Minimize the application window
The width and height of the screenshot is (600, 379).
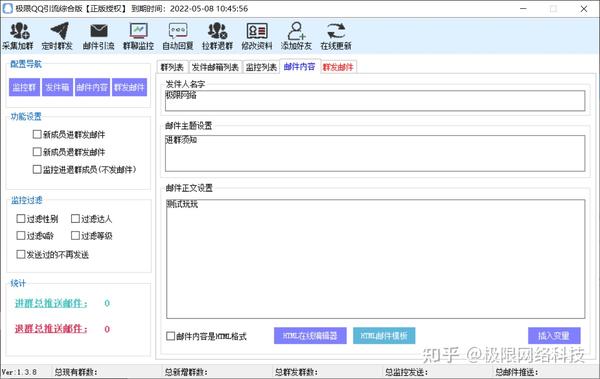[523, 8]
